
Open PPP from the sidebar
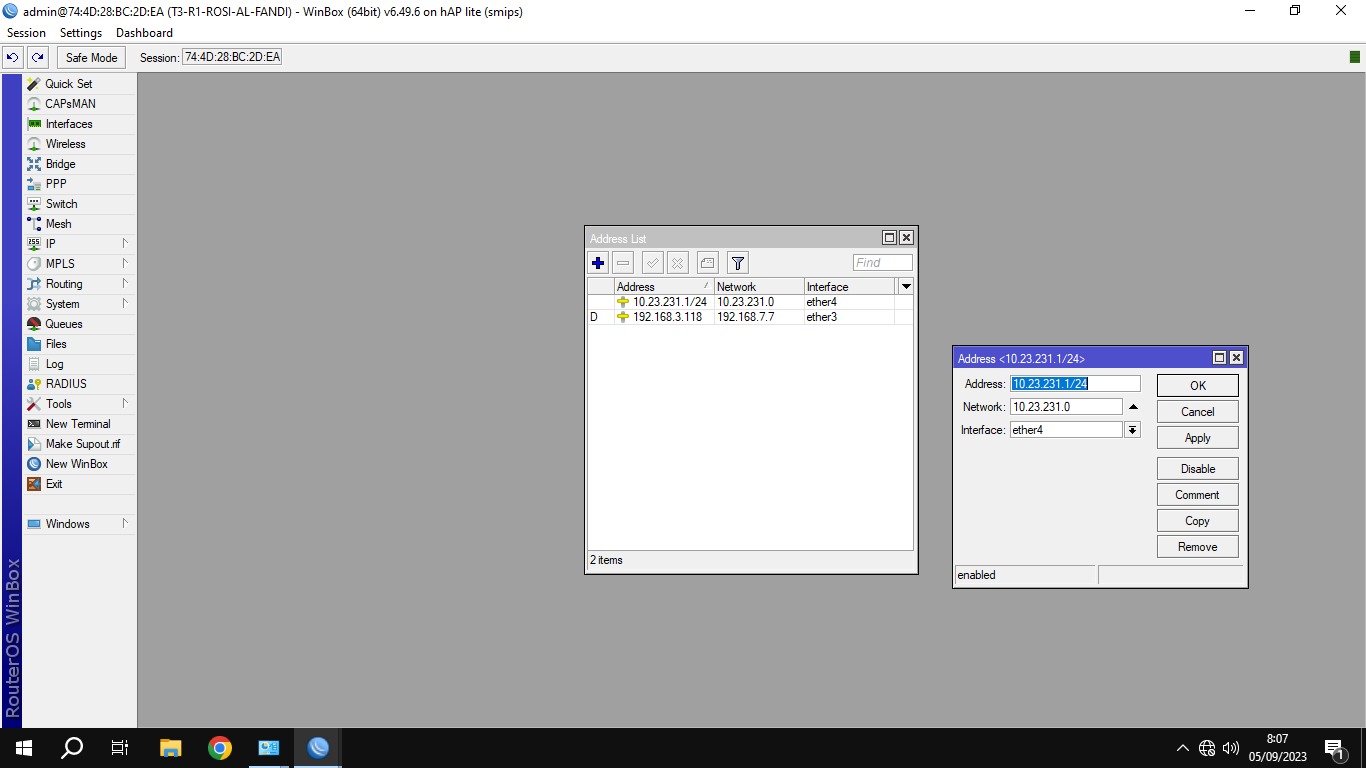click(x=79, y=184)
